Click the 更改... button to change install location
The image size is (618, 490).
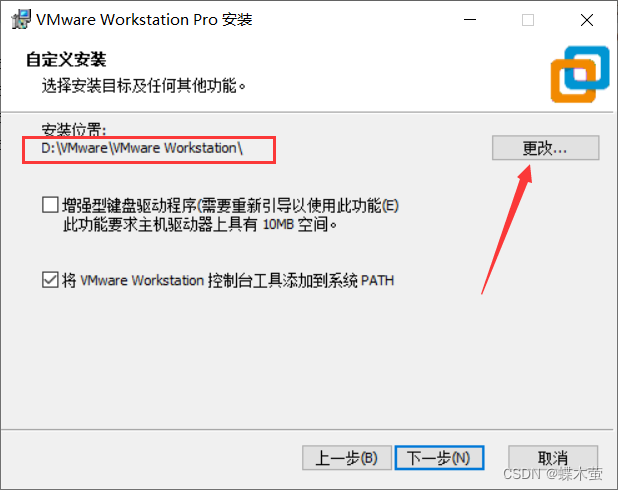pos(545,148)
